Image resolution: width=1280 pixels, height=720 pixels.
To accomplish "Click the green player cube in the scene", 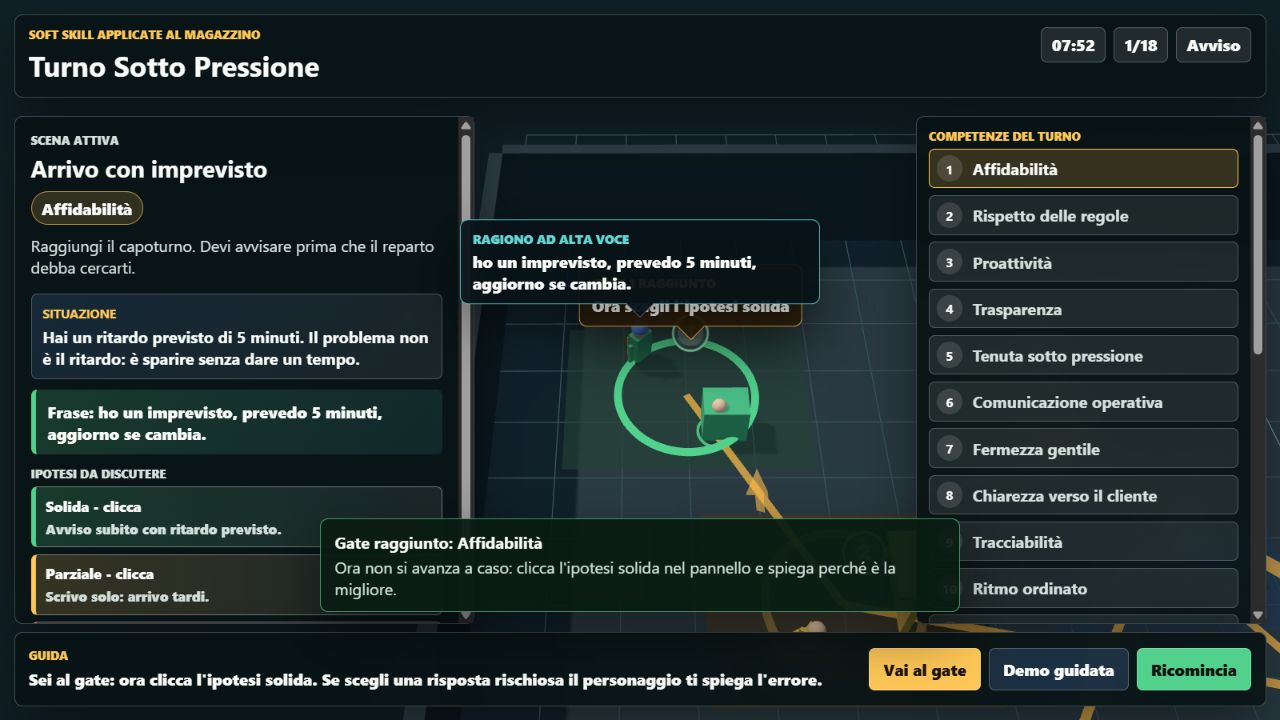I will (x=725, y=413).
